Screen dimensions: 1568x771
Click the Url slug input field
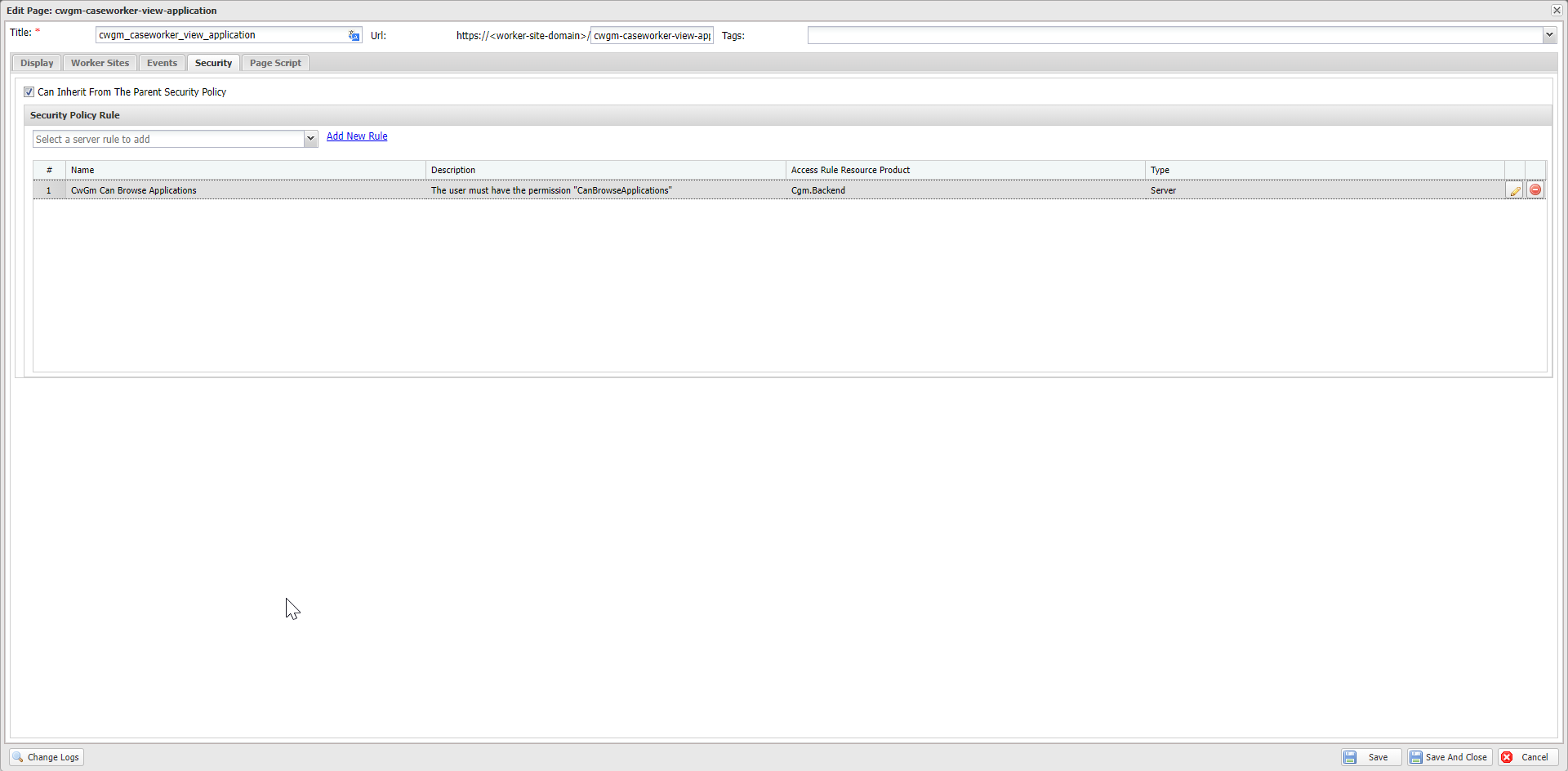coord(652,35)
